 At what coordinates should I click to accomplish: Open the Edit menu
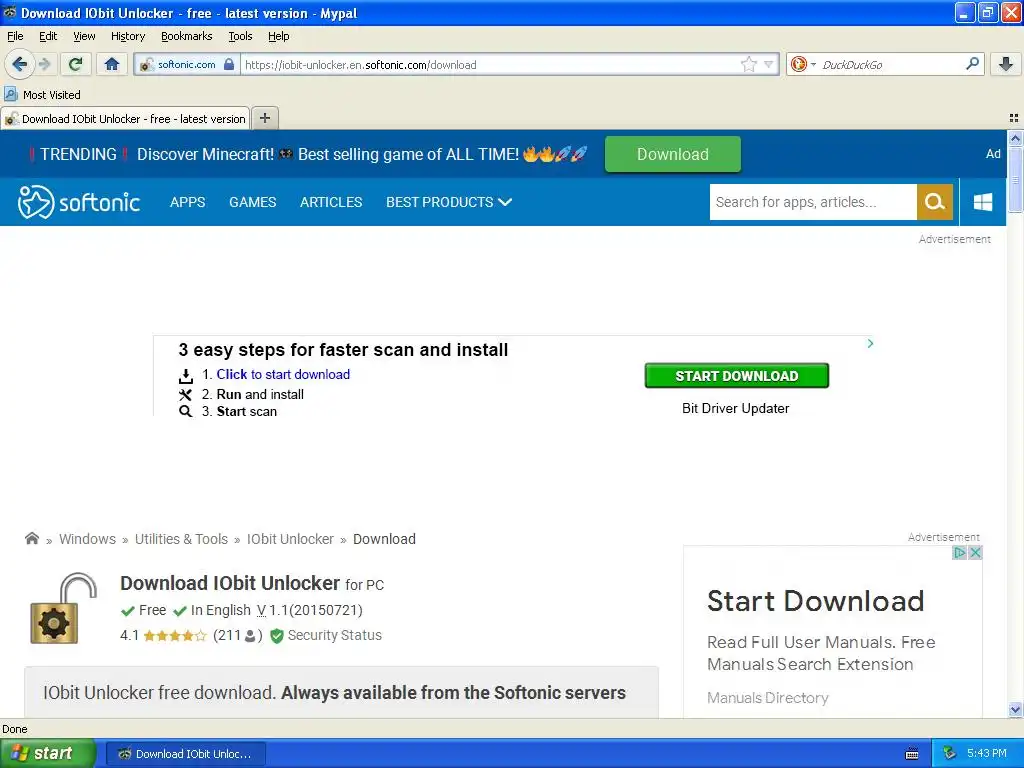pos(48,36)
